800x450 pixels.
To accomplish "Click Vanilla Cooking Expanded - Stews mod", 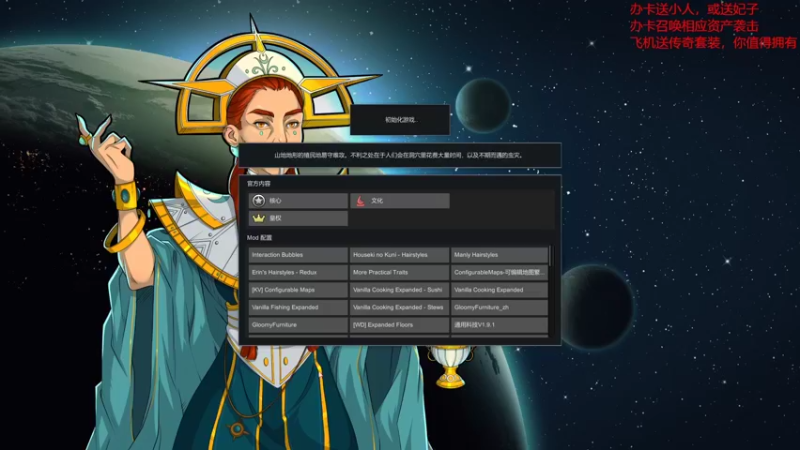I will coord(399,307).
